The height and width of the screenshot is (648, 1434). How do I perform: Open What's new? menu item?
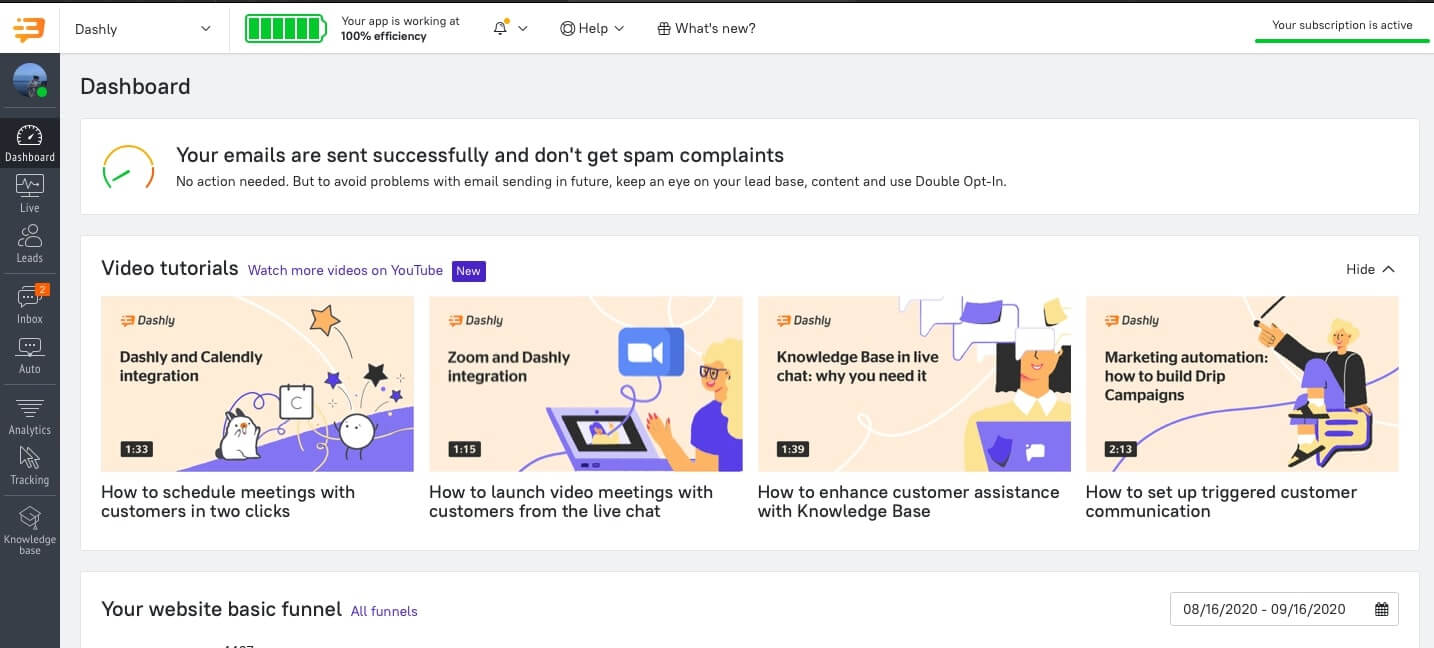[x=706, y=29]
